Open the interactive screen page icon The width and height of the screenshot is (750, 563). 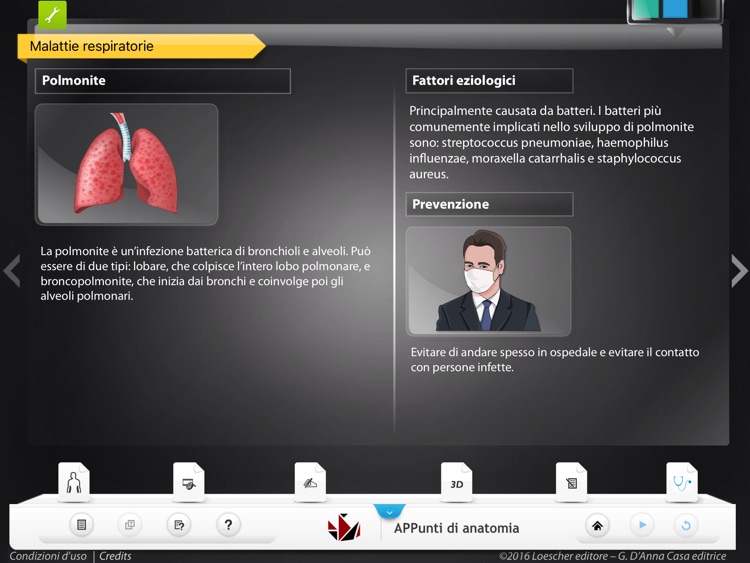[188, 482]
